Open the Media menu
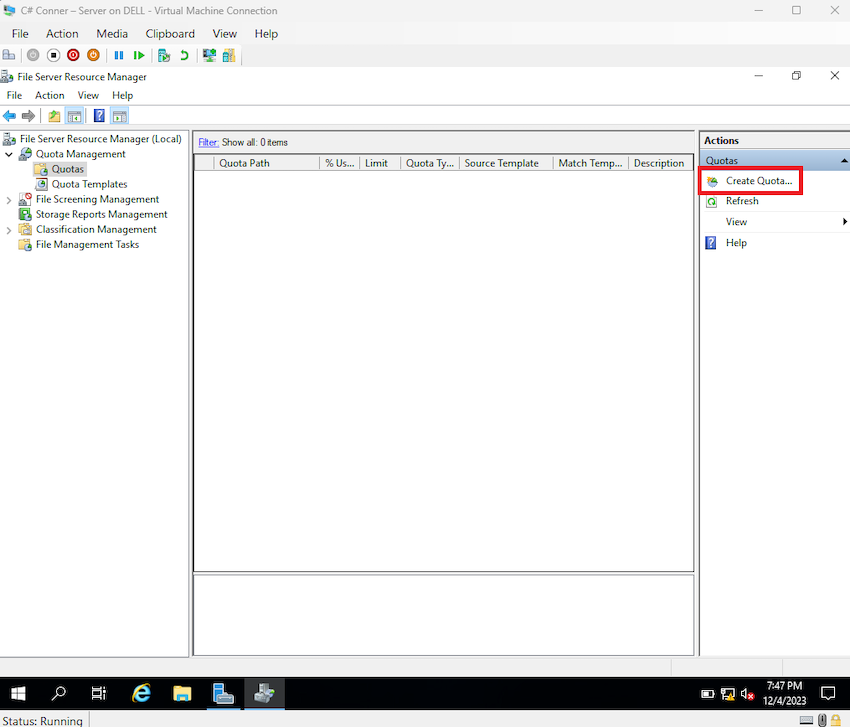 click(112, 33)
